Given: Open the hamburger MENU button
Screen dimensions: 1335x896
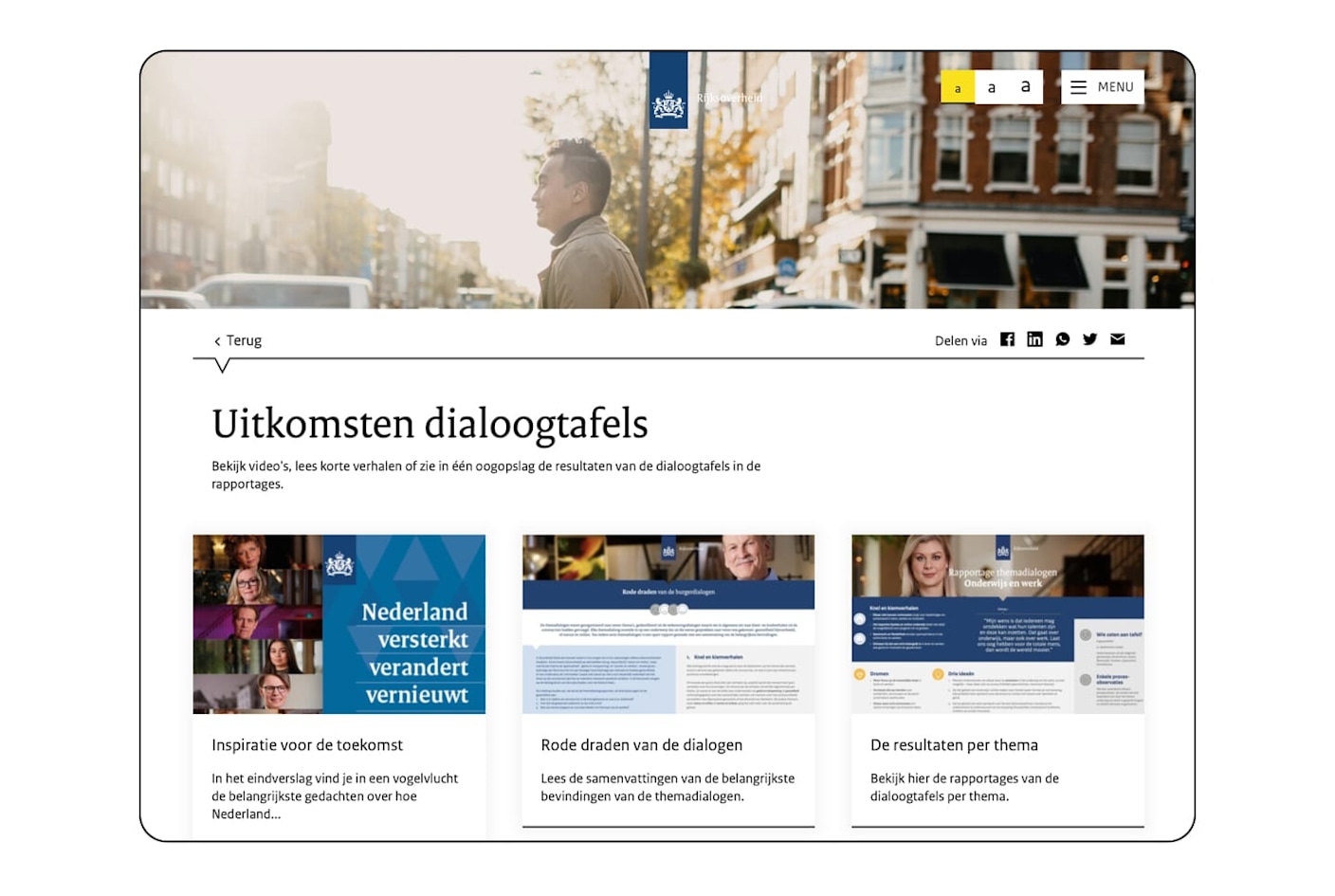Looking at the screenshot, I should pos(1102,87).
